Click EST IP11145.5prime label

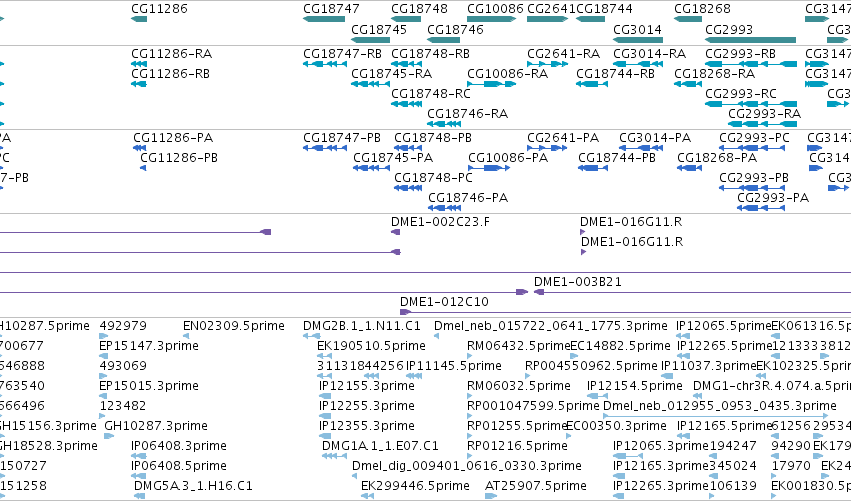pyautogui.click(x=454, y=366)
